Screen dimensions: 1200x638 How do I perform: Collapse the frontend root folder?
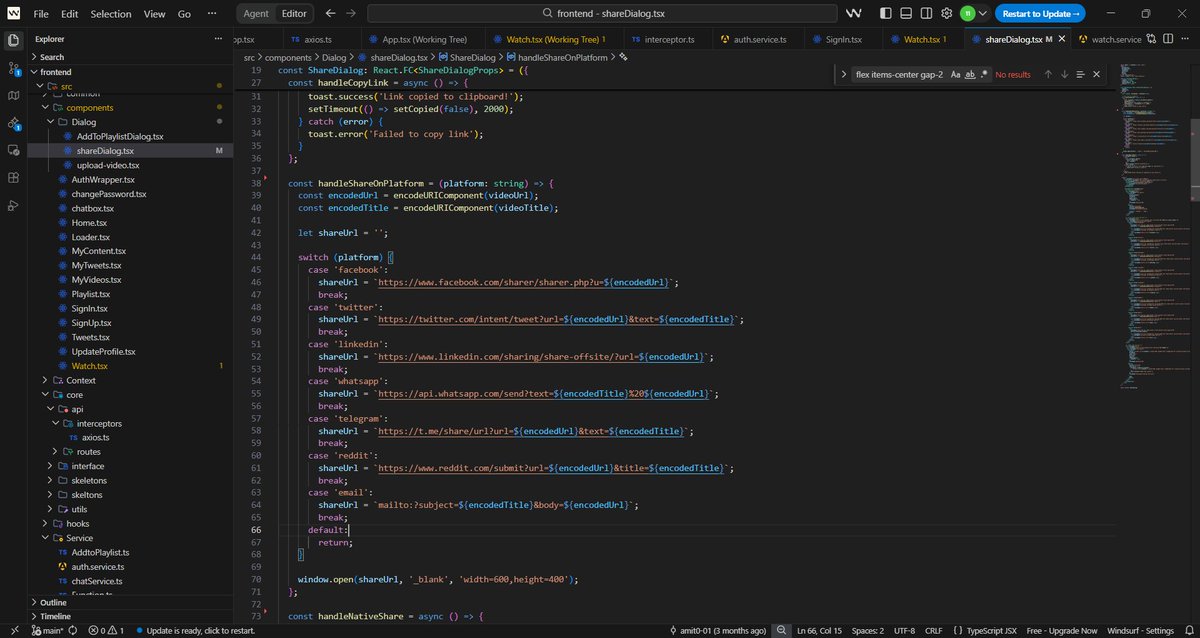[130, 72]
